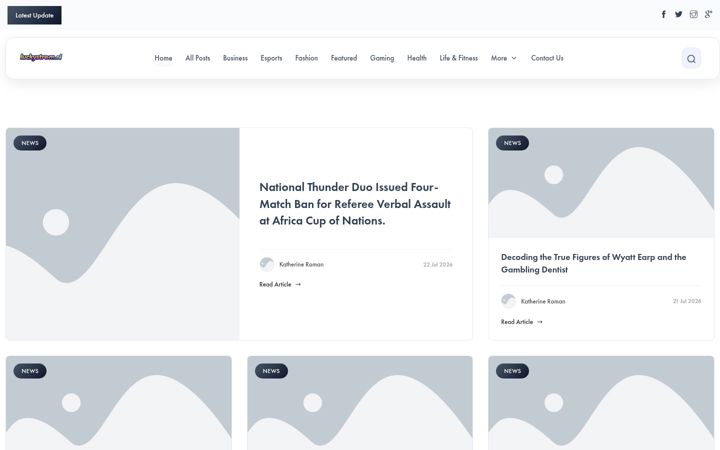Open the Twitter social icon
Viewport: 720px width, 450px height.
click(678, 14)
